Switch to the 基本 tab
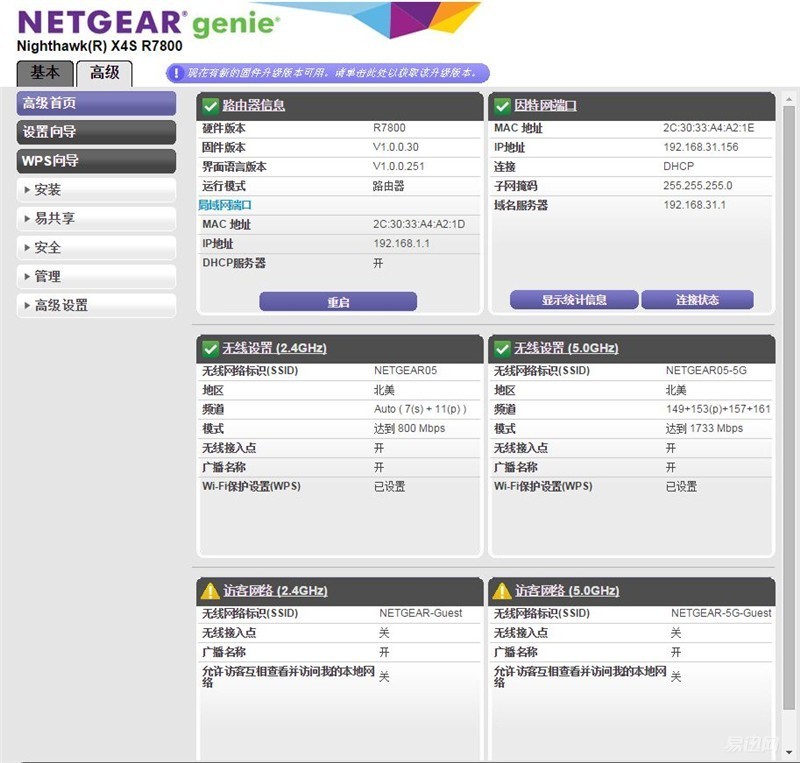This screenshot has height=763, width=800. click(45, 73)
